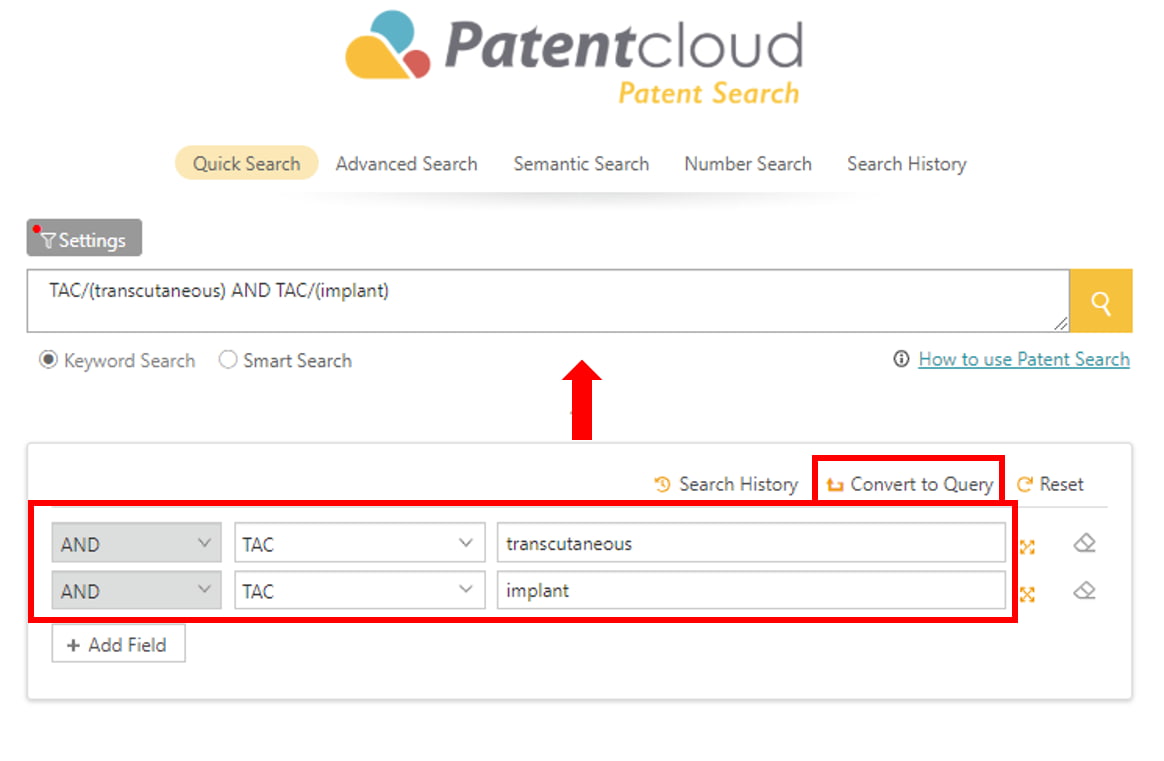Click Search History in the field panel

click(726, 484)
